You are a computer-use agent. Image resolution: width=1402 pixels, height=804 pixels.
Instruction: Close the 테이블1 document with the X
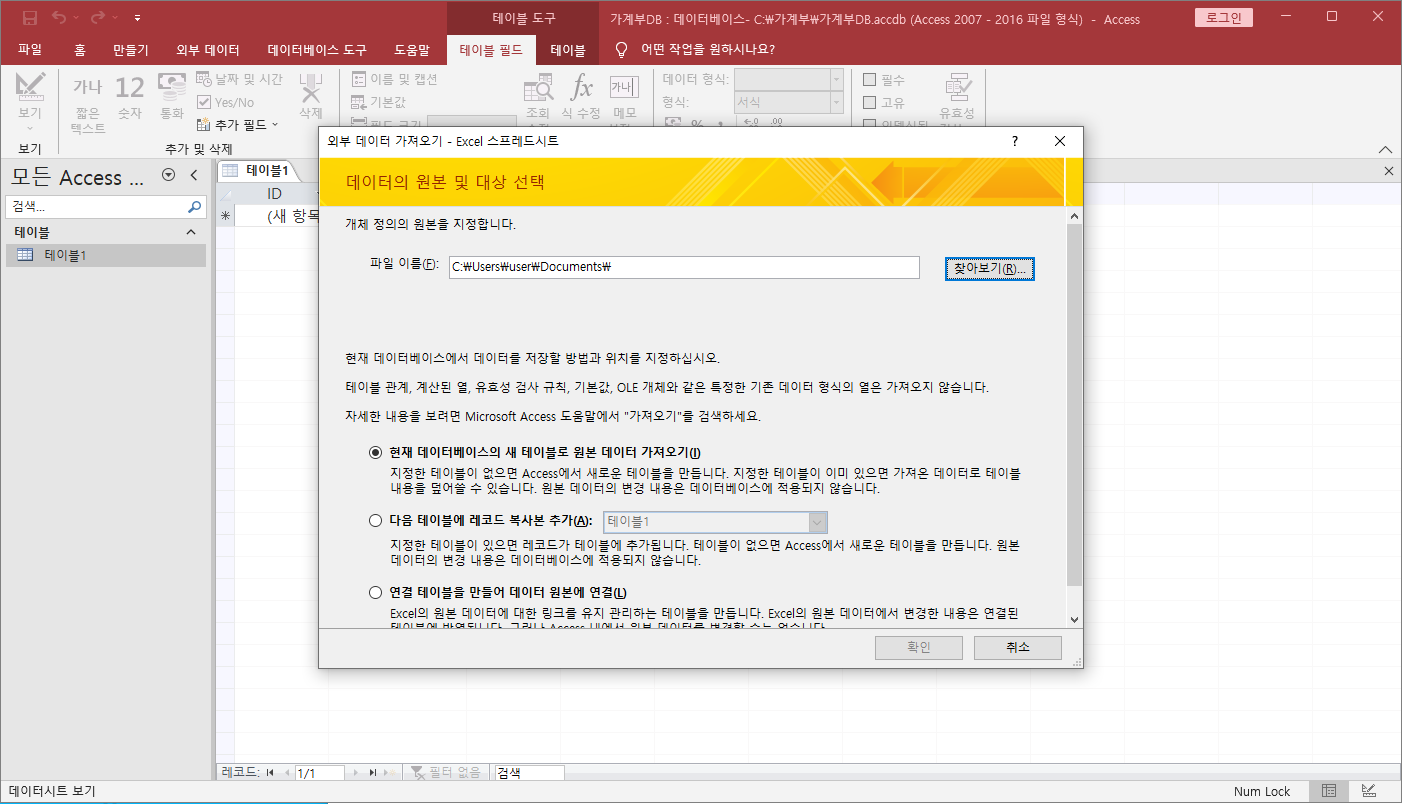pyautogui.click(x=1388, y=171)
